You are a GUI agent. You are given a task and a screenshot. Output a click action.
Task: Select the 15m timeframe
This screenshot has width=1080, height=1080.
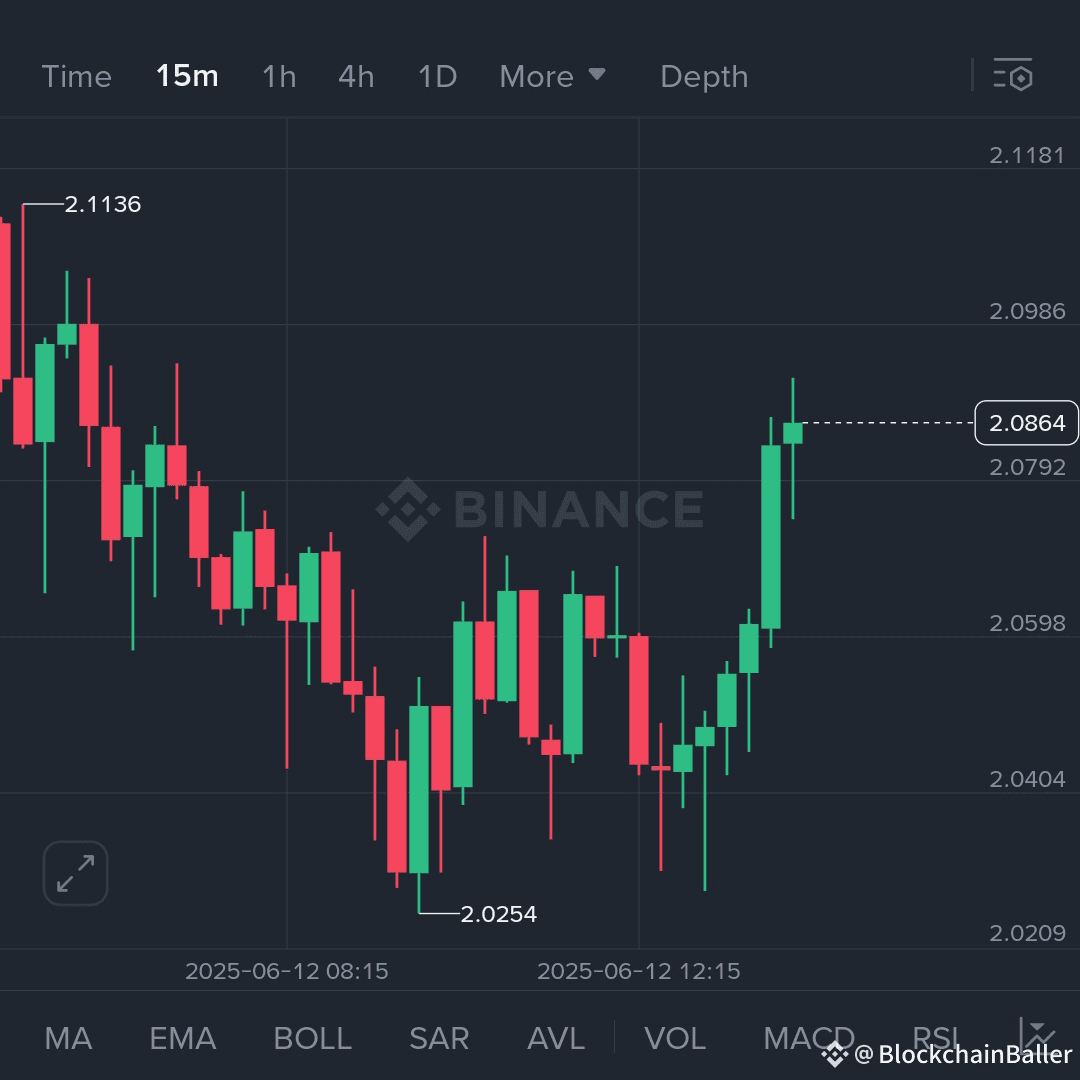click(x=186, y=76)
